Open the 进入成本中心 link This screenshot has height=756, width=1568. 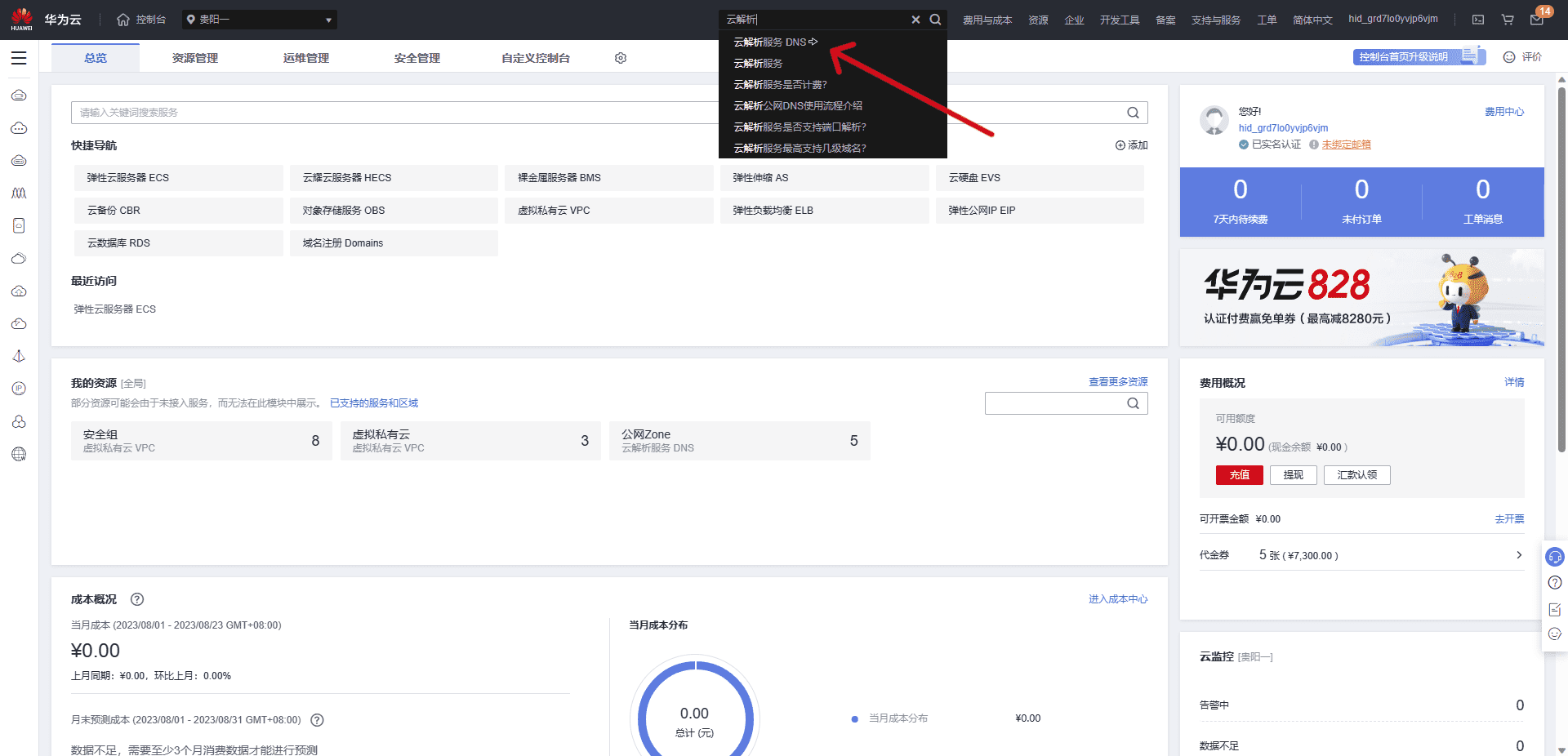click(x=1118, y=599)
